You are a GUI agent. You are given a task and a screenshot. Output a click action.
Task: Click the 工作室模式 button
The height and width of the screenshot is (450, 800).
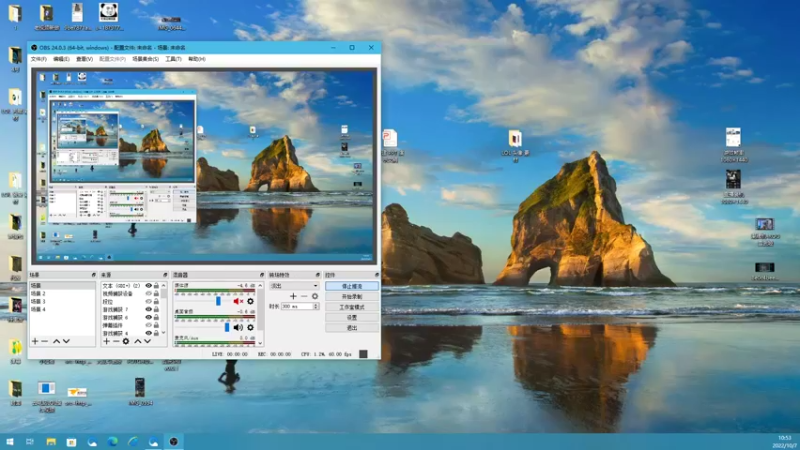click(x=352, y=307)
